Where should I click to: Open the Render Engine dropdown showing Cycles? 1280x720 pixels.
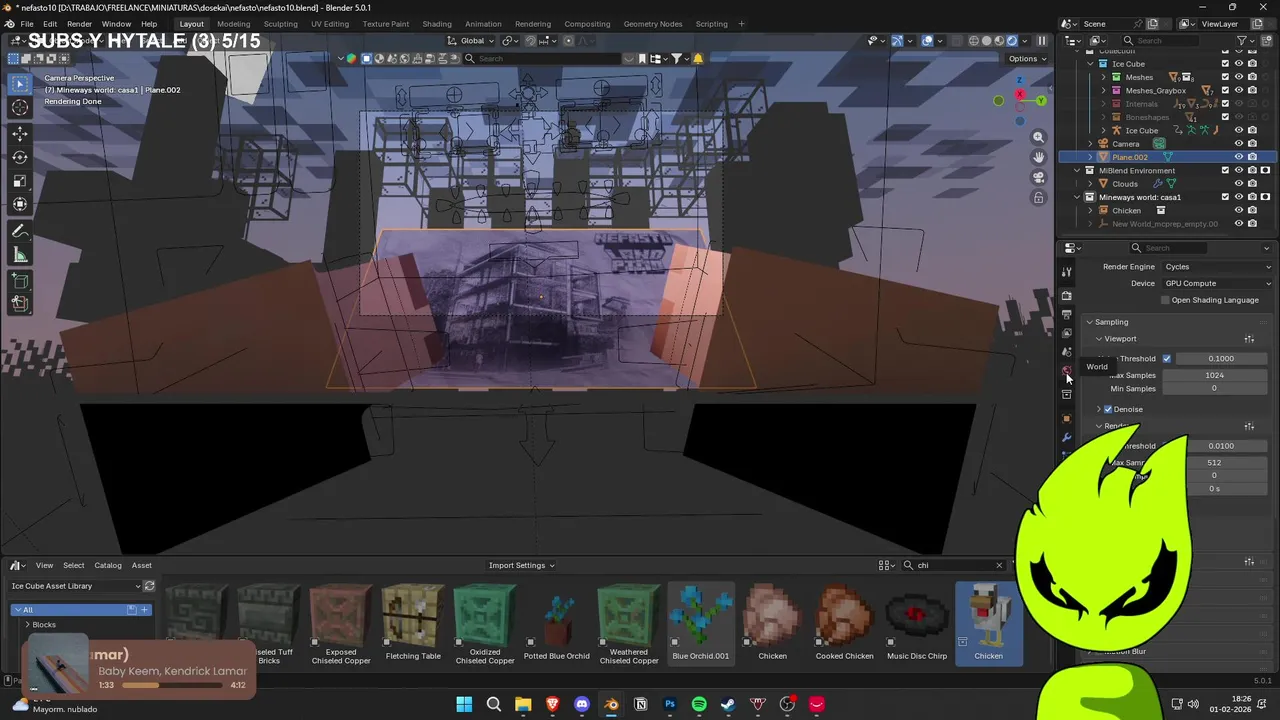[x=1217, y=267]
